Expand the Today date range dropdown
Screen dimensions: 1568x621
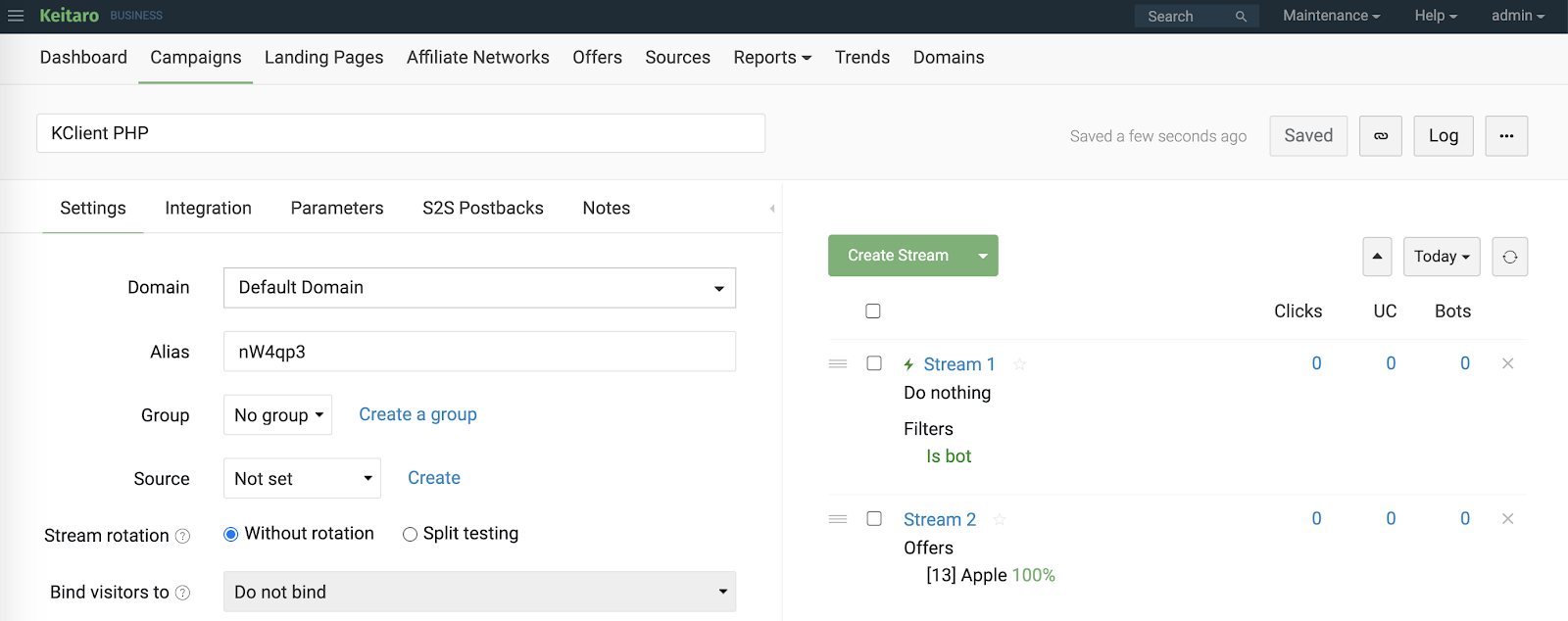pyautogui.click(x=1441, y=257)
